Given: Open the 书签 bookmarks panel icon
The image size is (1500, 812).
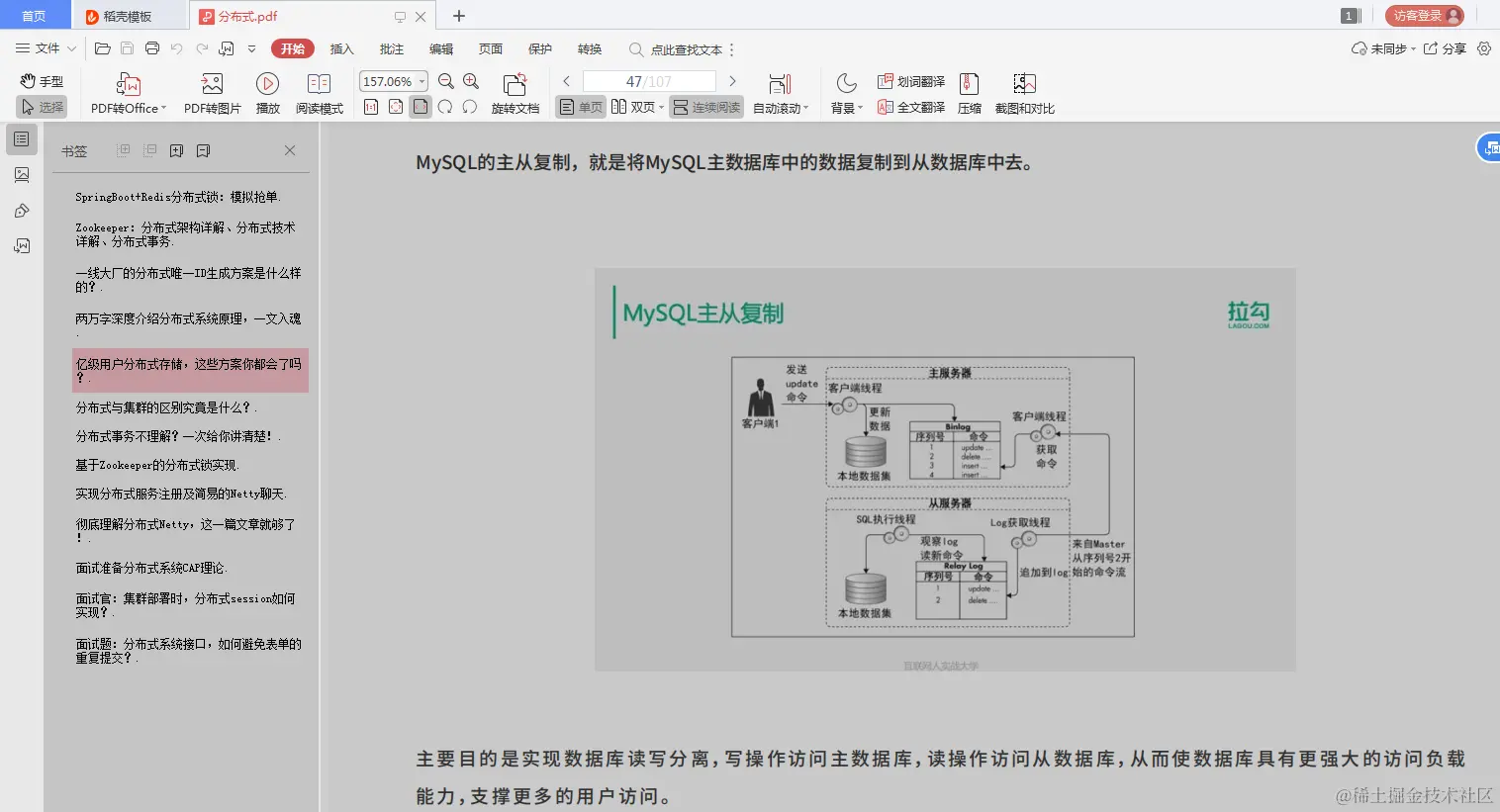Looking at the screenshot, I should pyautogui.click(x=22, y=139).
